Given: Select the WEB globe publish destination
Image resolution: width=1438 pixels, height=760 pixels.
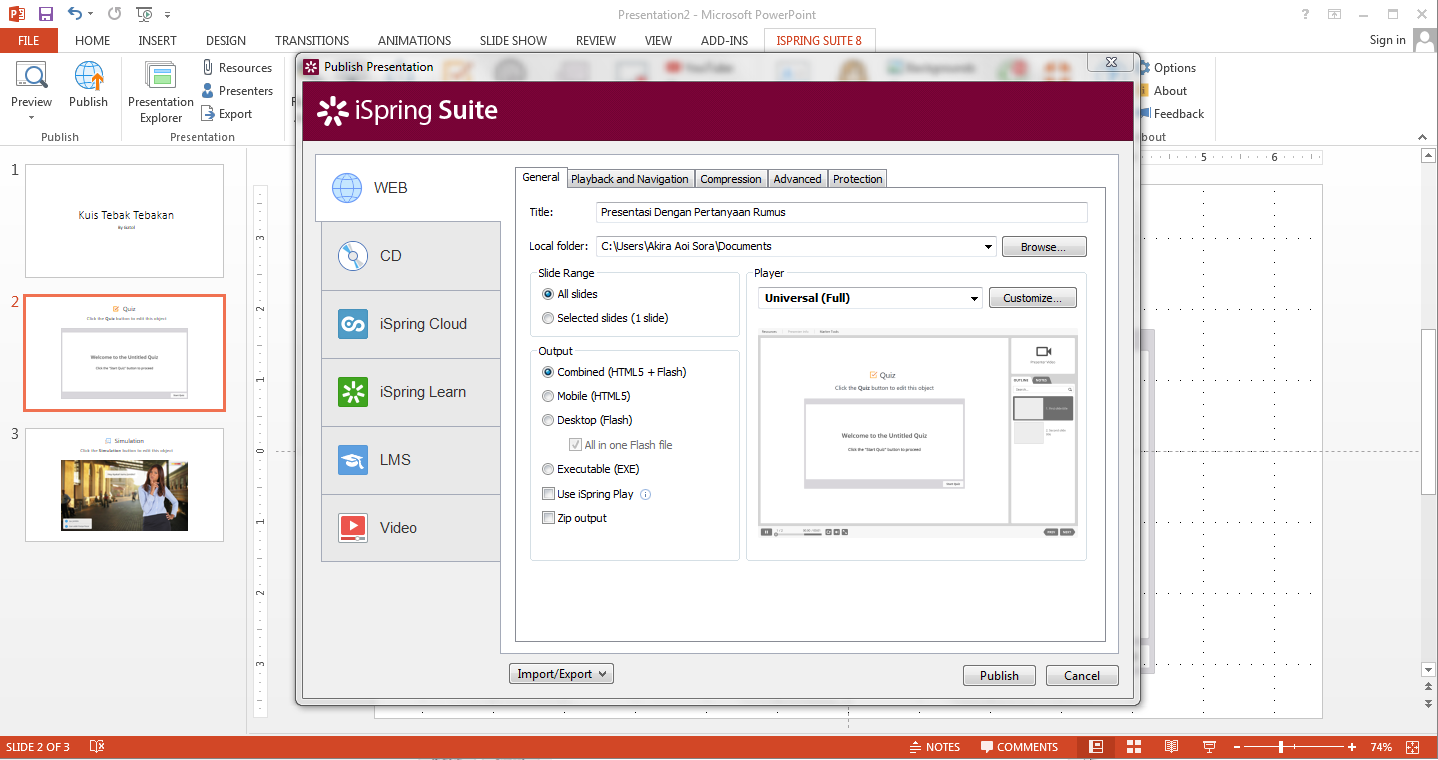Looking at the screenshot, I should click(x=347, y=188).
